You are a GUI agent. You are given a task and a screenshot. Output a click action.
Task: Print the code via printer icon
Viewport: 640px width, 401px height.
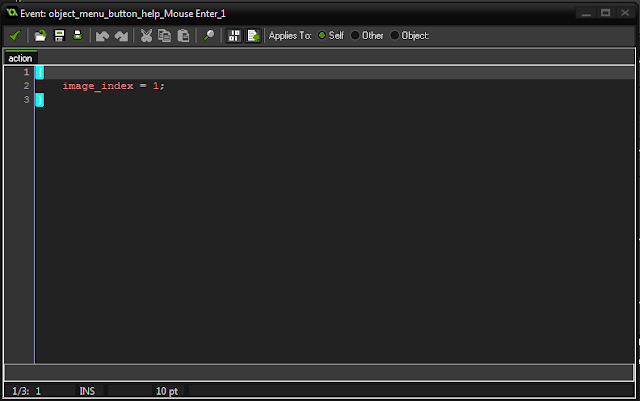click(78, 36)
